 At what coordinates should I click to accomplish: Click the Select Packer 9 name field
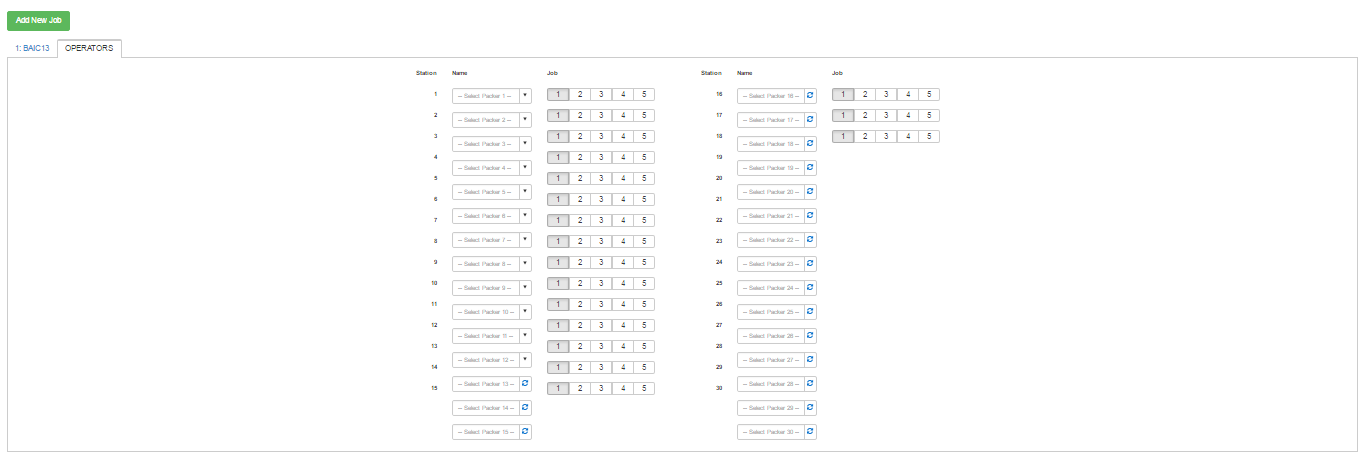pos(485,288)
